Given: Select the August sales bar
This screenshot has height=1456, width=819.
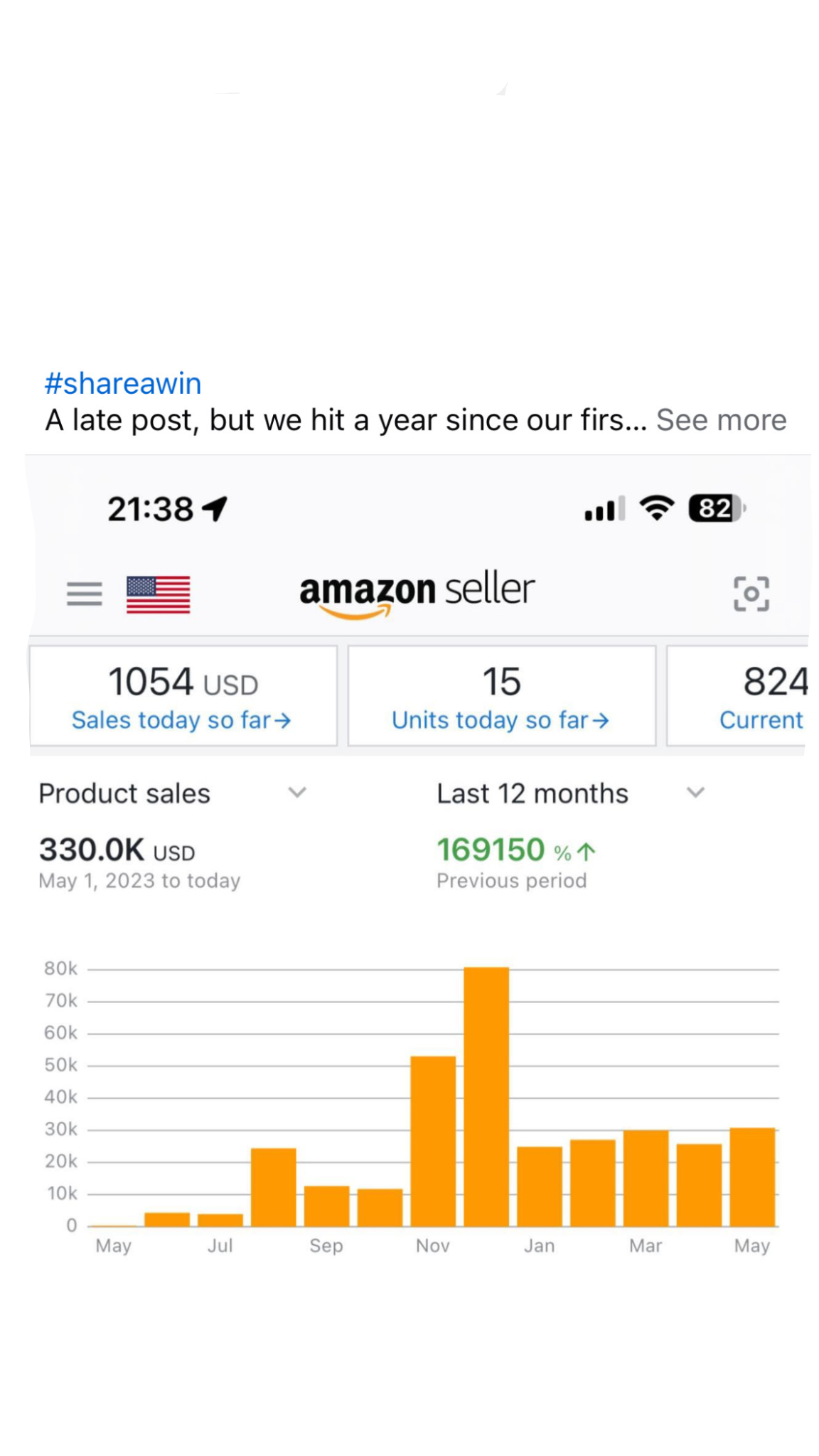Looking at the screenshot, I should (273, 1187).
